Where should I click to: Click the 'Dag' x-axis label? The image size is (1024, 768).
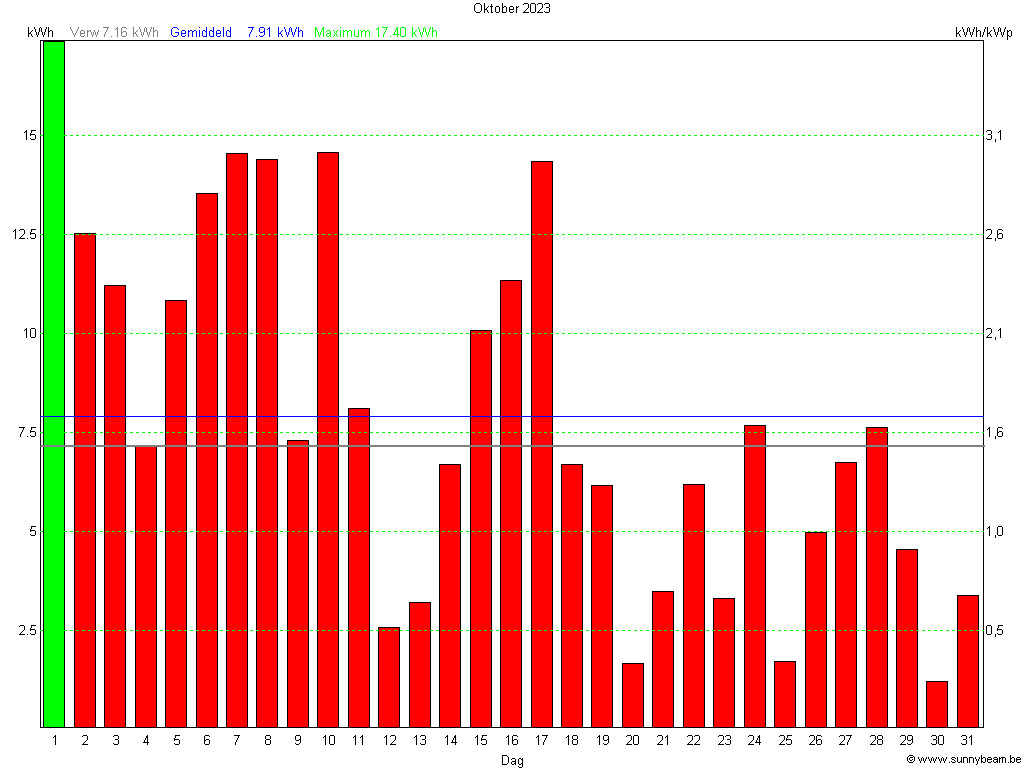tap(512, 760)
